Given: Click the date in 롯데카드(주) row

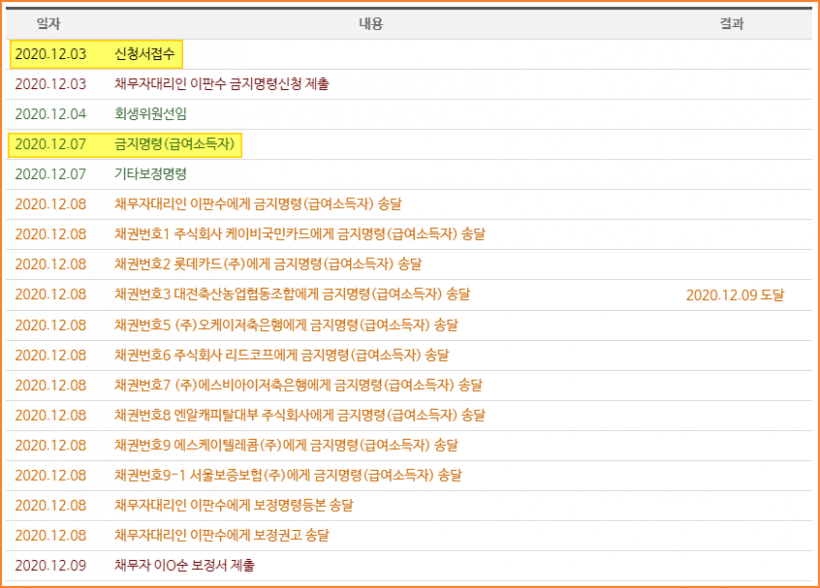Looking at the screenshot, I should pyautogui.click(x=50, y=264).
